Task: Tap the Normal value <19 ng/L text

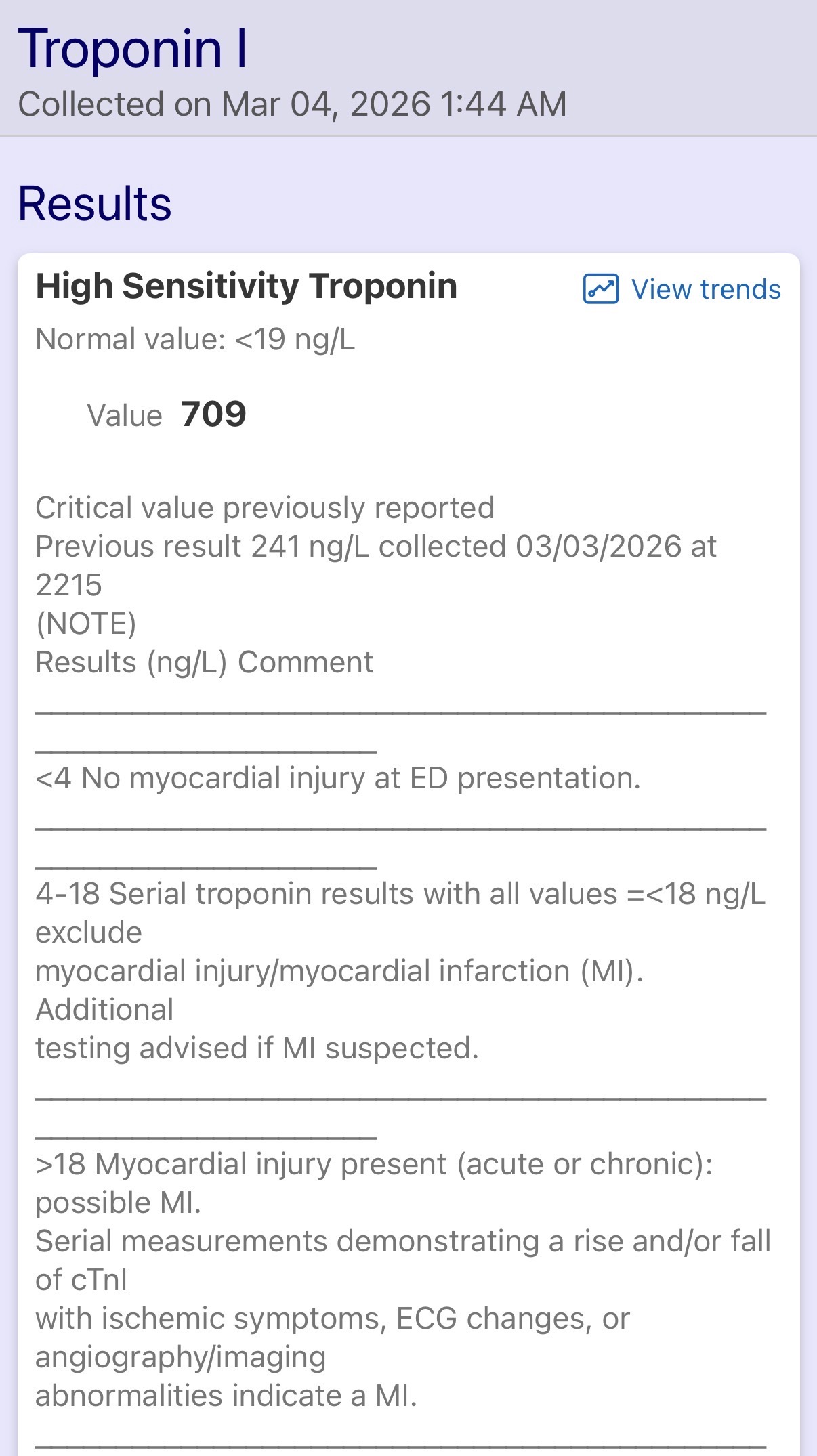Action: 195,339
